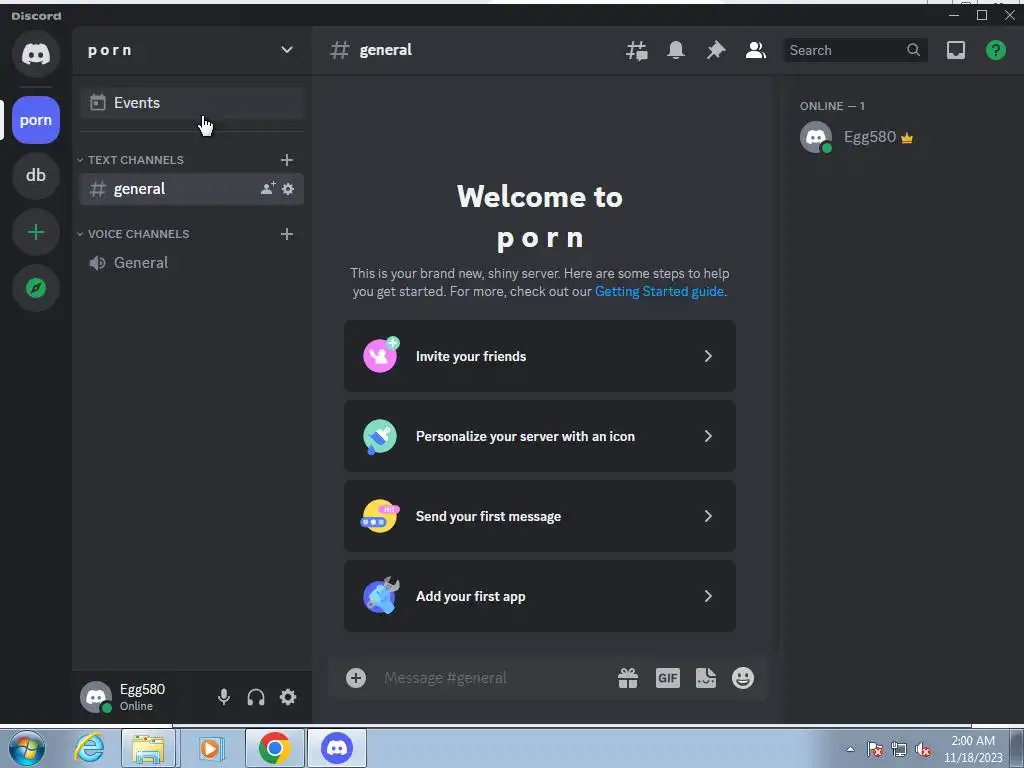Mute the microphone
This screenshot has height=768, width=1024.
point(224,697)
